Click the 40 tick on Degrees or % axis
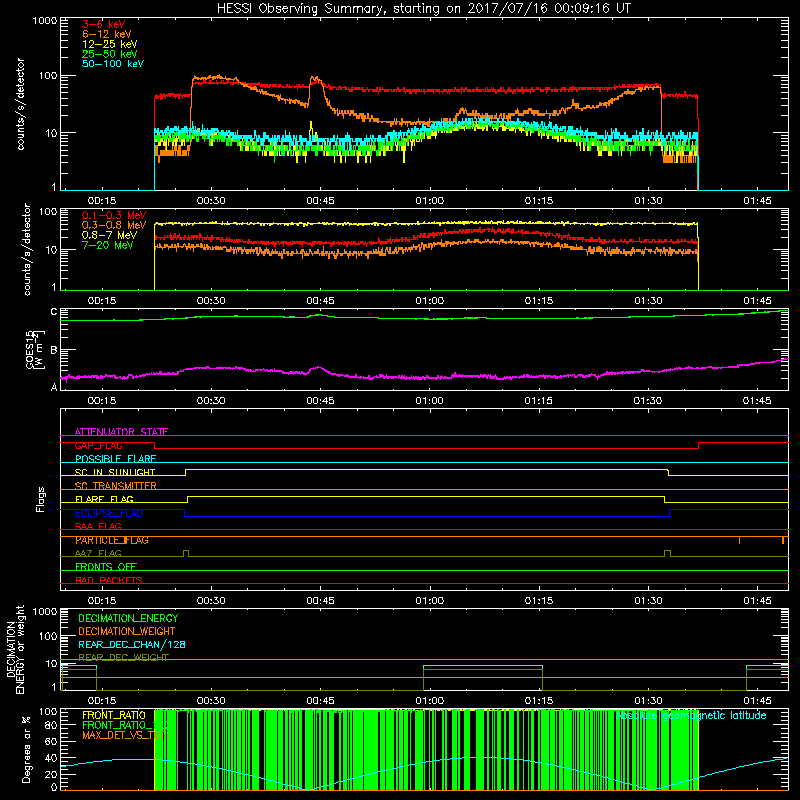 (x=52, y=758)
